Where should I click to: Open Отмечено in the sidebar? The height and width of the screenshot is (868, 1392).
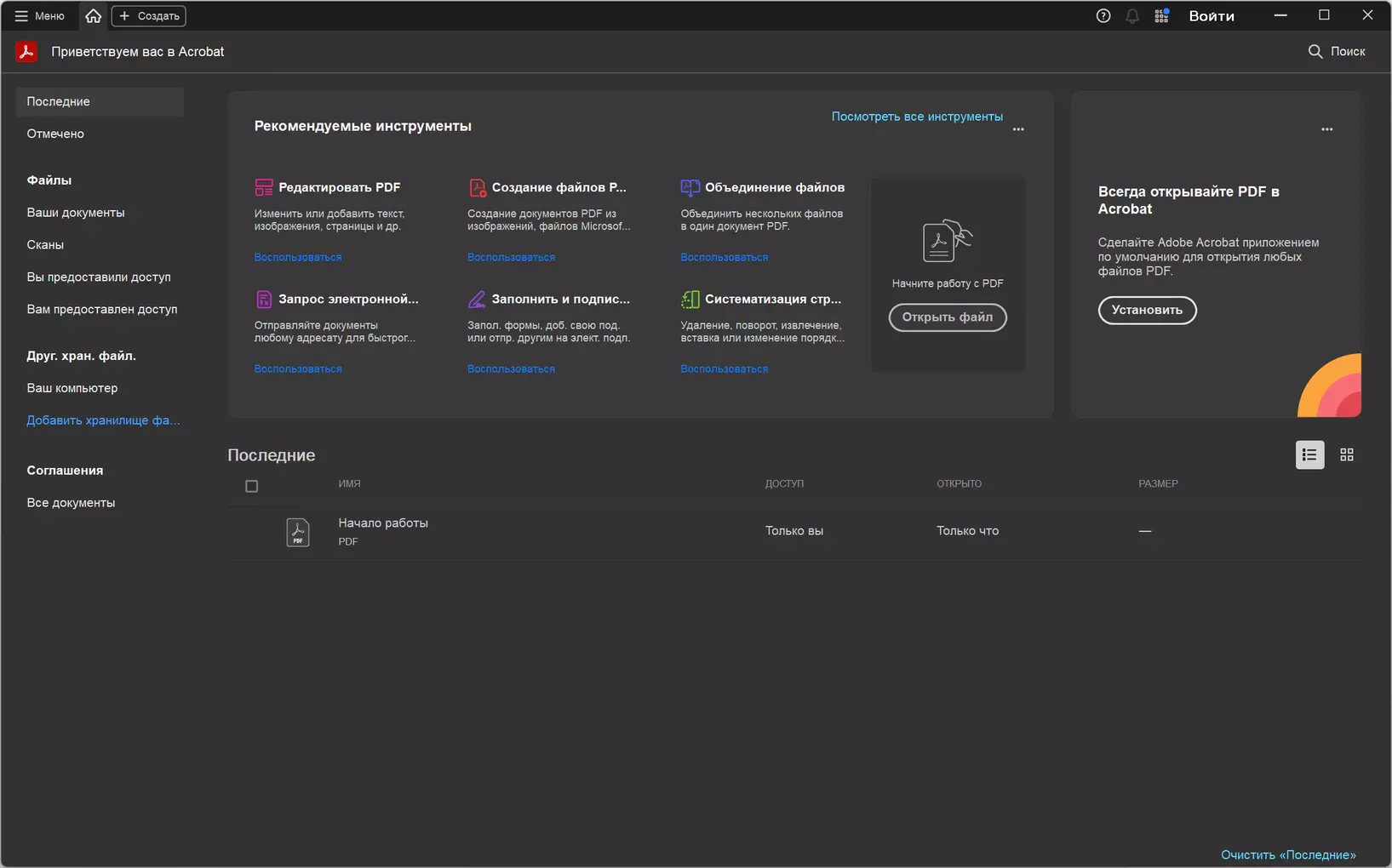tap(55, 134)
